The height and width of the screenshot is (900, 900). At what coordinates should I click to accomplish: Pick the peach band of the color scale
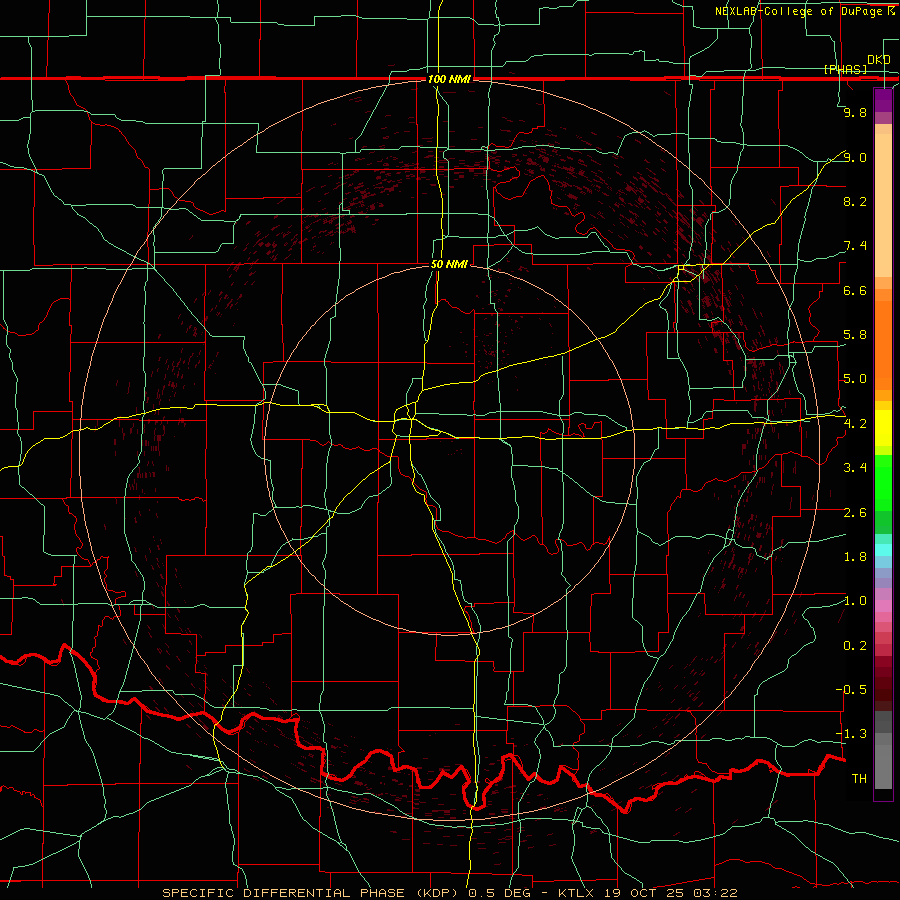[x=883, y=205]
